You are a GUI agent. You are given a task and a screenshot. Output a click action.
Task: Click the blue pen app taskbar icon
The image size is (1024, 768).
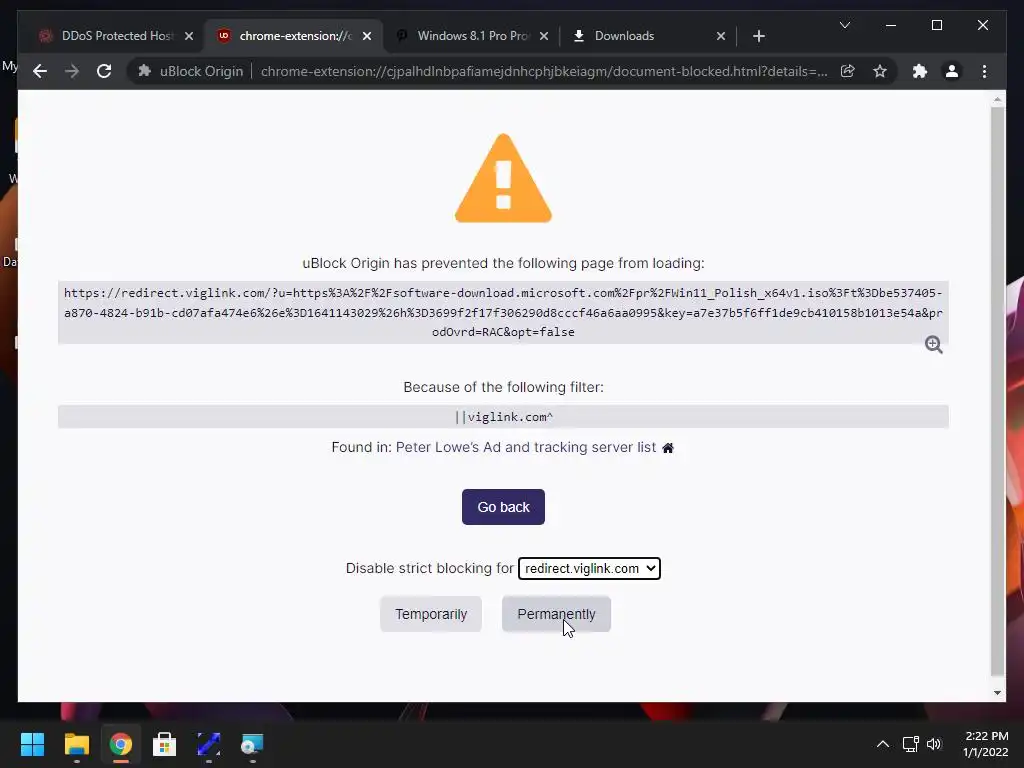click(x=208, y=744)
